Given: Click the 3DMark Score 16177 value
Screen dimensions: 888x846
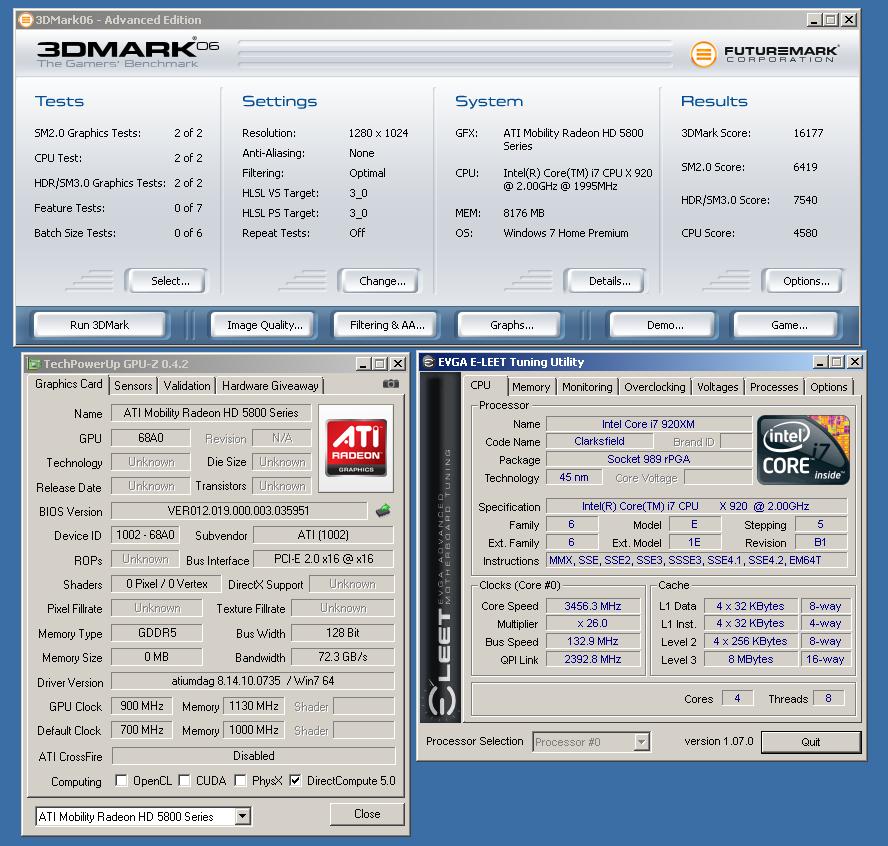Looking at the screenshot, I should (x=808, y=133).
